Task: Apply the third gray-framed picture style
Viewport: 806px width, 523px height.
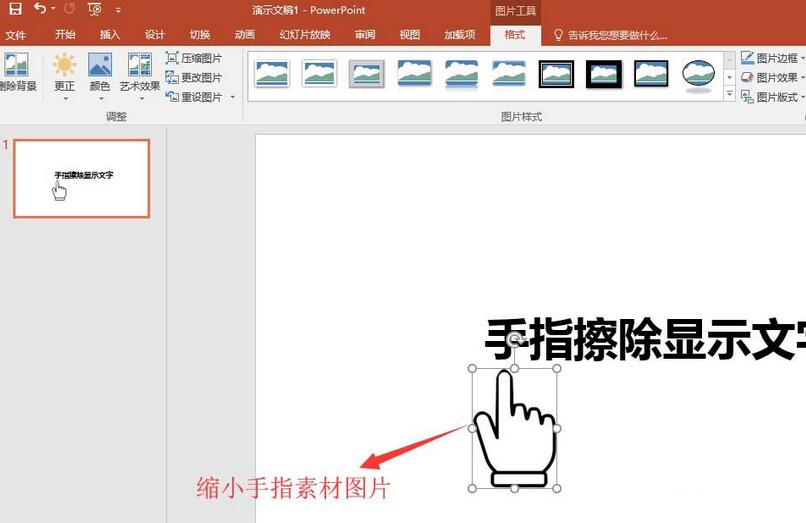Action: point(367,74)
